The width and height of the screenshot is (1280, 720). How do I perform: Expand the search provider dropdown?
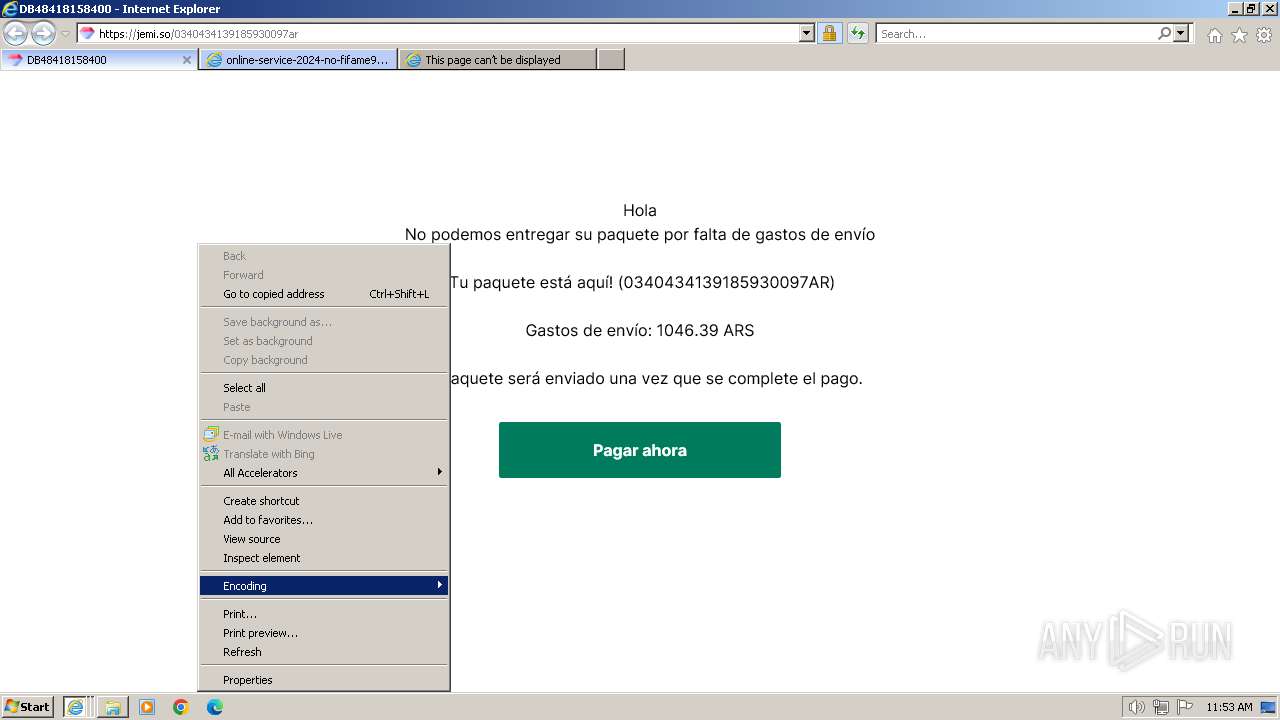[1181, 33]
